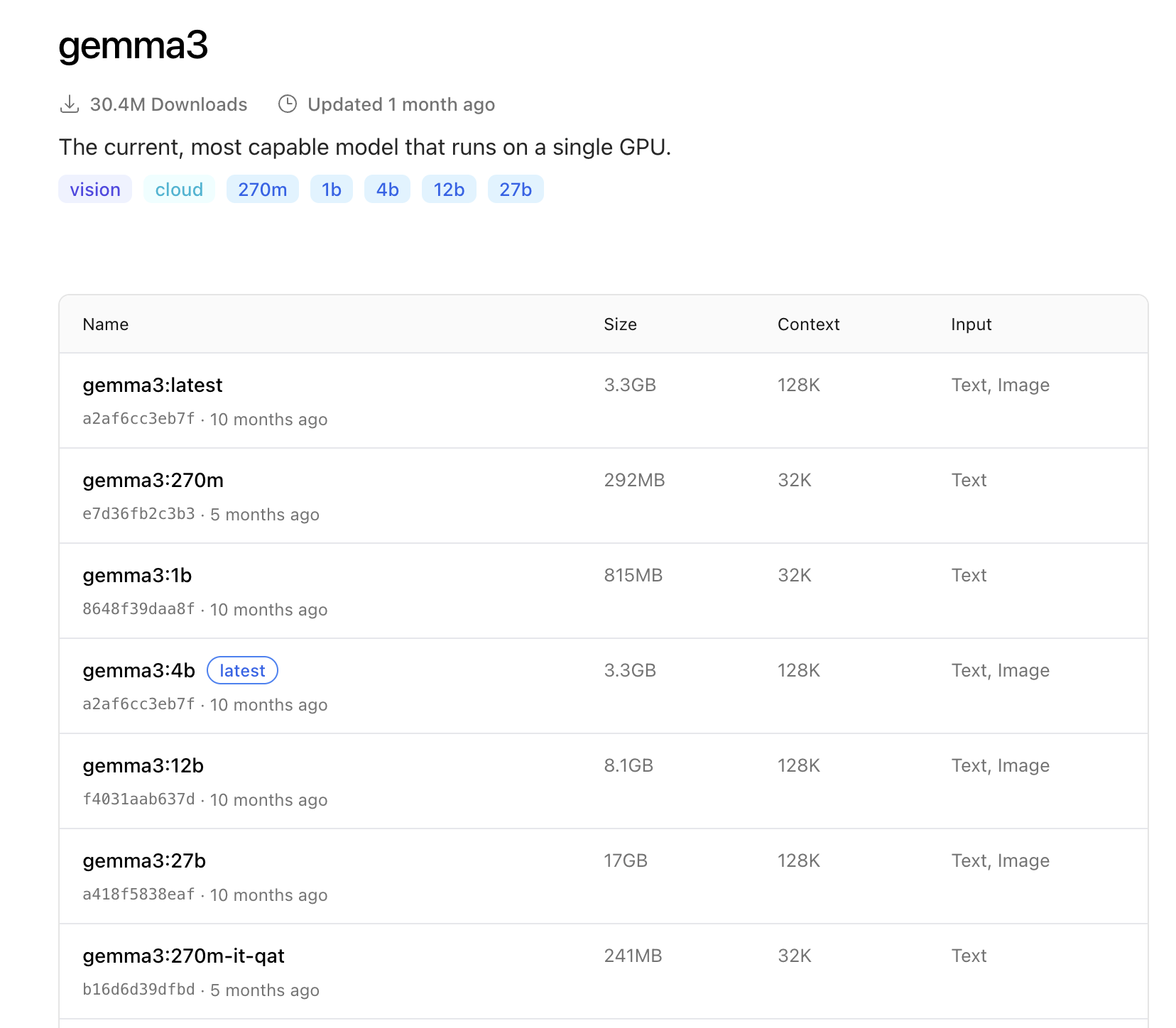Click the 292MB size value
1176x1028 pixels.
click(x=634, y=480)
